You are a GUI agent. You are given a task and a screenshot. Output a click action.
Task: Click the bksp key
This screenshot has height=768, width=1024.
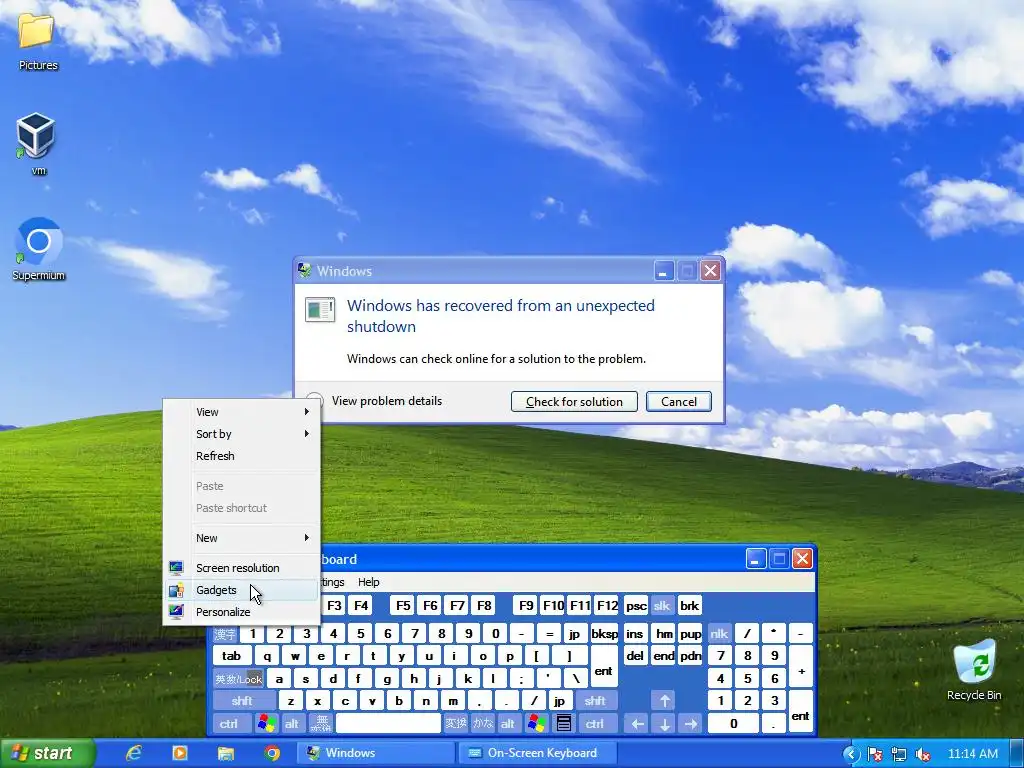[604, 633]
